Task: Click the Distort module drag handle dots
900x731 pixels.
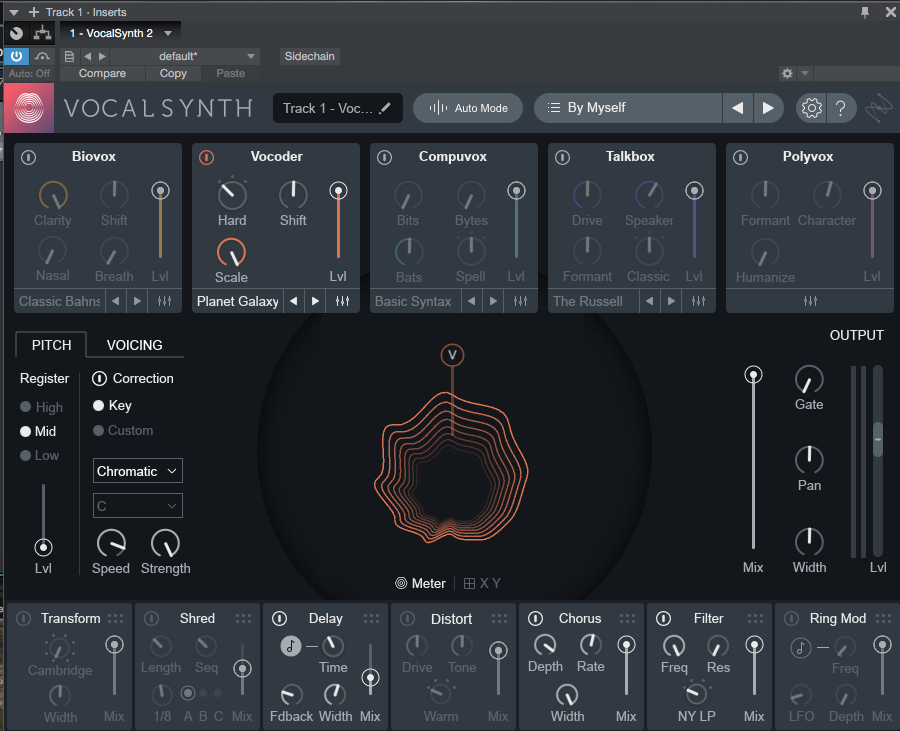Action: point(499,618)
